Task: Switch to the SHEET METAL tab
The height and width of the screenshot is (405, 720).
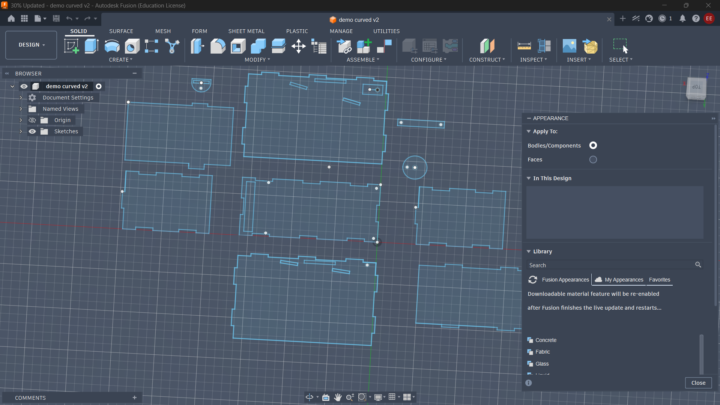Action: (246, 31)
